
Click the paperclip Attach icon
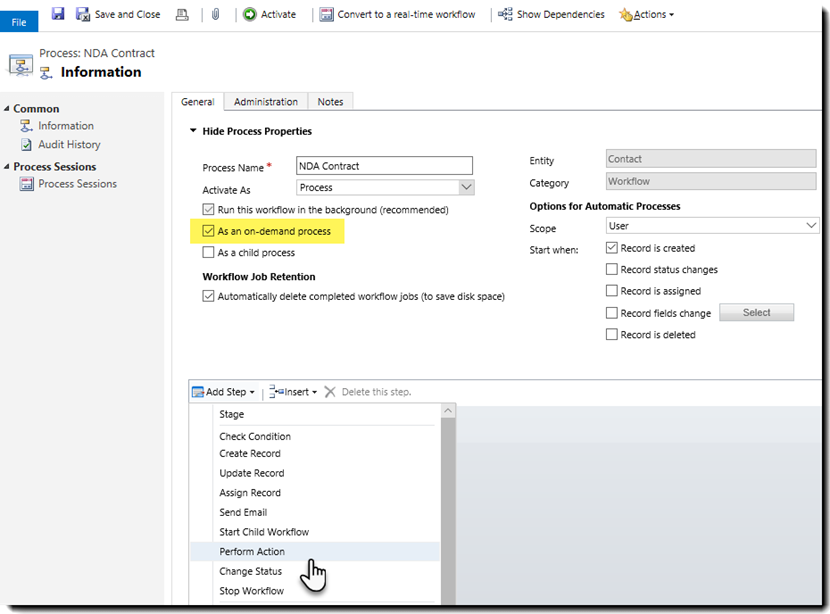(x=212, y=14)
